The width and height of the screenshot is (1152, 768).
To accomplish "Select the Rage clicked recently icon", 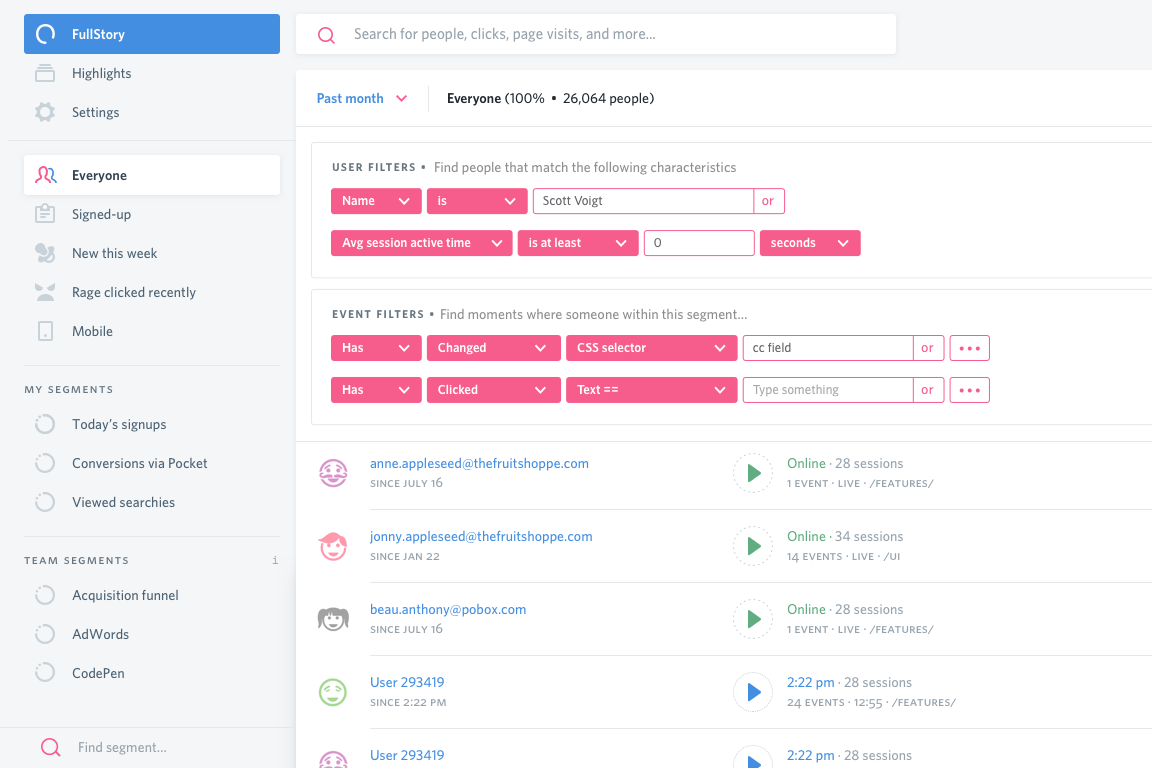I will (45, 292).
